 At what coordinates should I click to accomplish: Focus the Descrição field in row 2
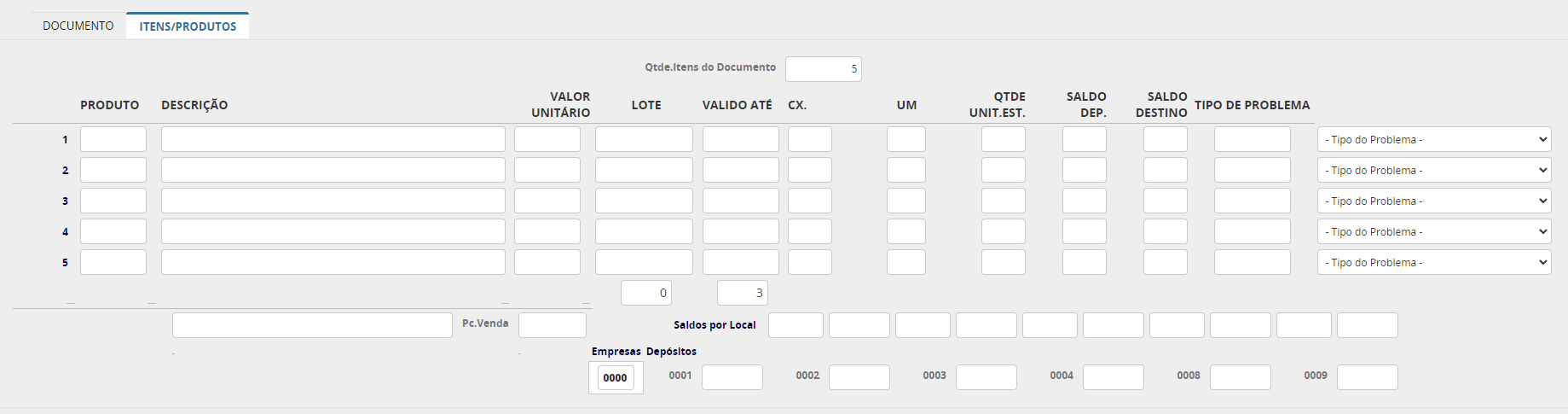pyautogui.click(x=333, y=170)
